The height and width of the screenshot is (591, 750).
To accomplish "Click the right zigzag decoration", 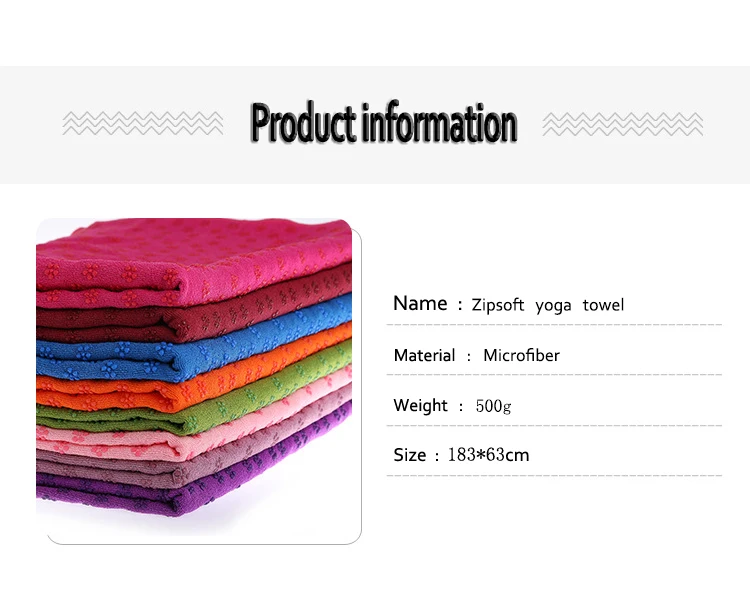I will 623,124.
